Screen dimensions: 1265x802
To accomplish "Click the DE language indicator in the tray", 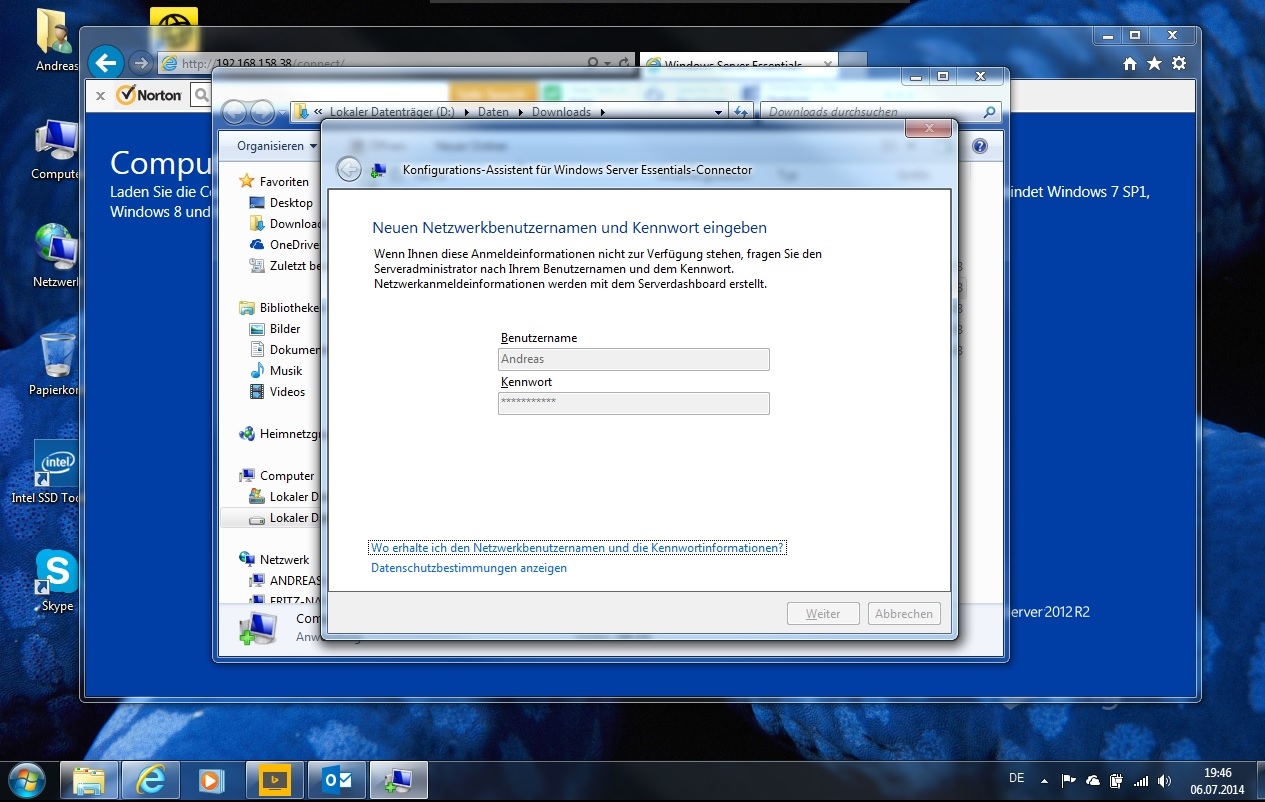I will [1017, 777].
